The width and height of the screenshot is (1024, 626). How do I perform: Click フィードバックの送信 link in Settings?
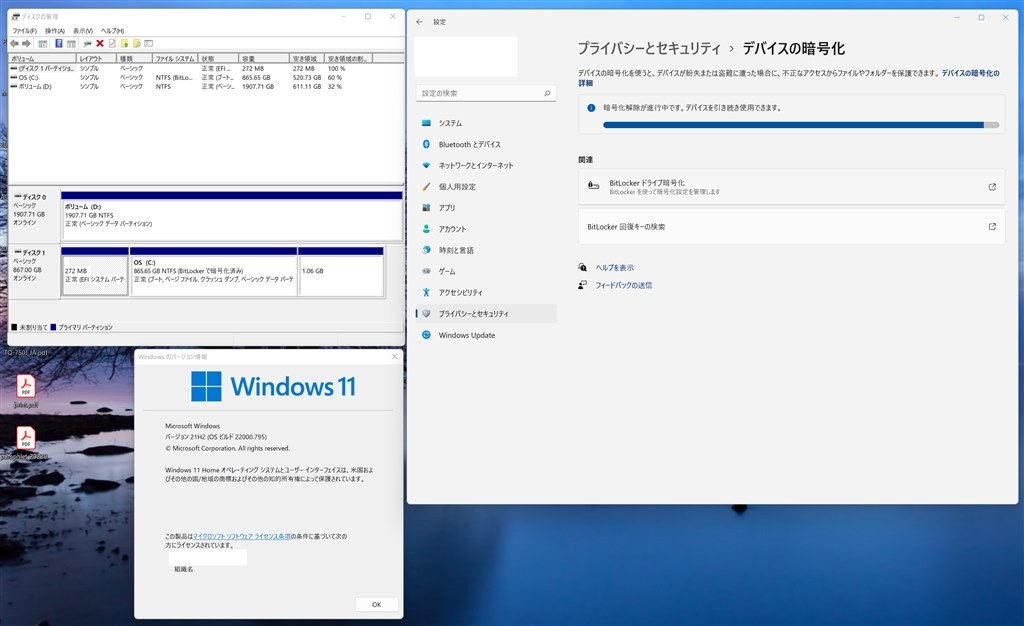[x=623, y=285]
